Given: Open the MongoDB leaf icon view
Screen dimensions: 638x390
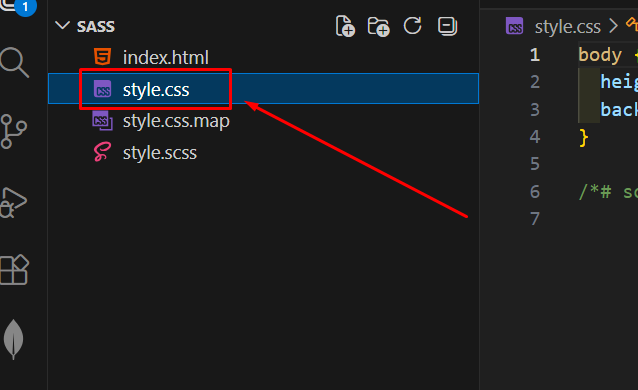Looking at the screenshot, I should pos(13,339).
